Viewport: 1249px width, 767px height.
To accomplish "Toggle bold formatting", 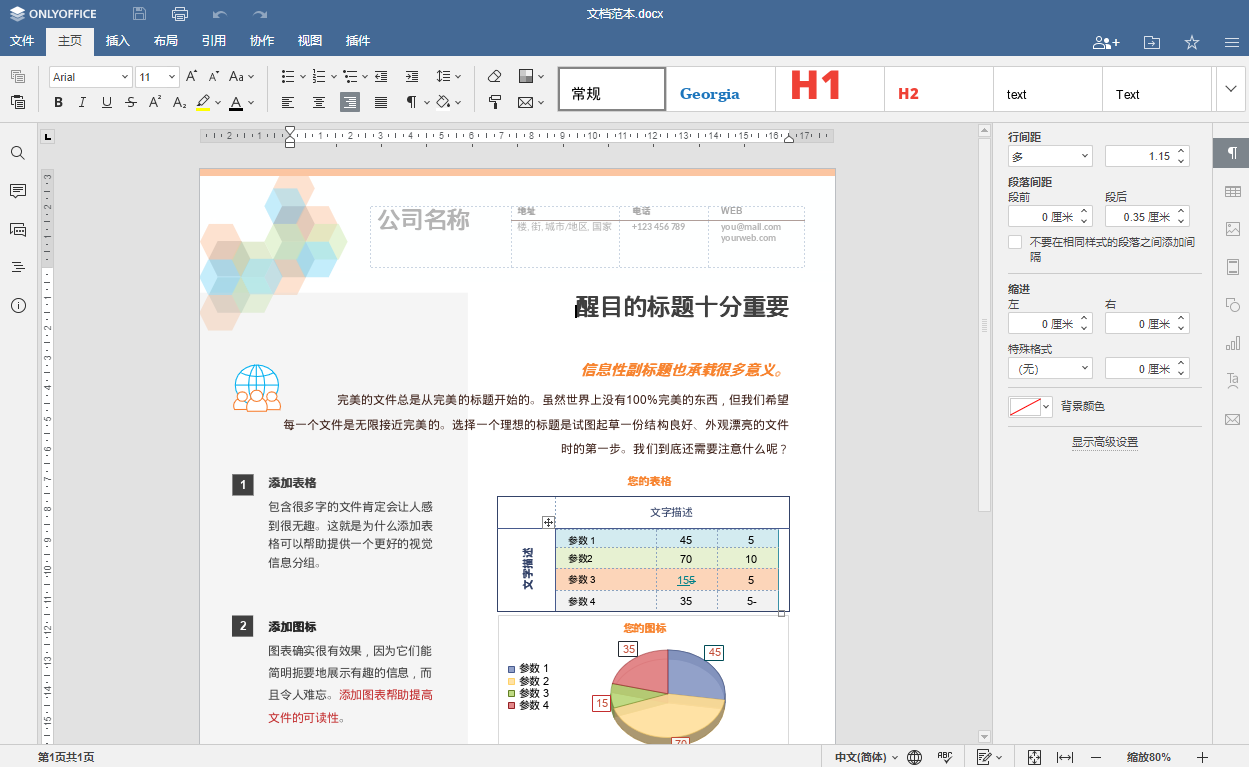I will pyautogui.click(x=58, y=102).
